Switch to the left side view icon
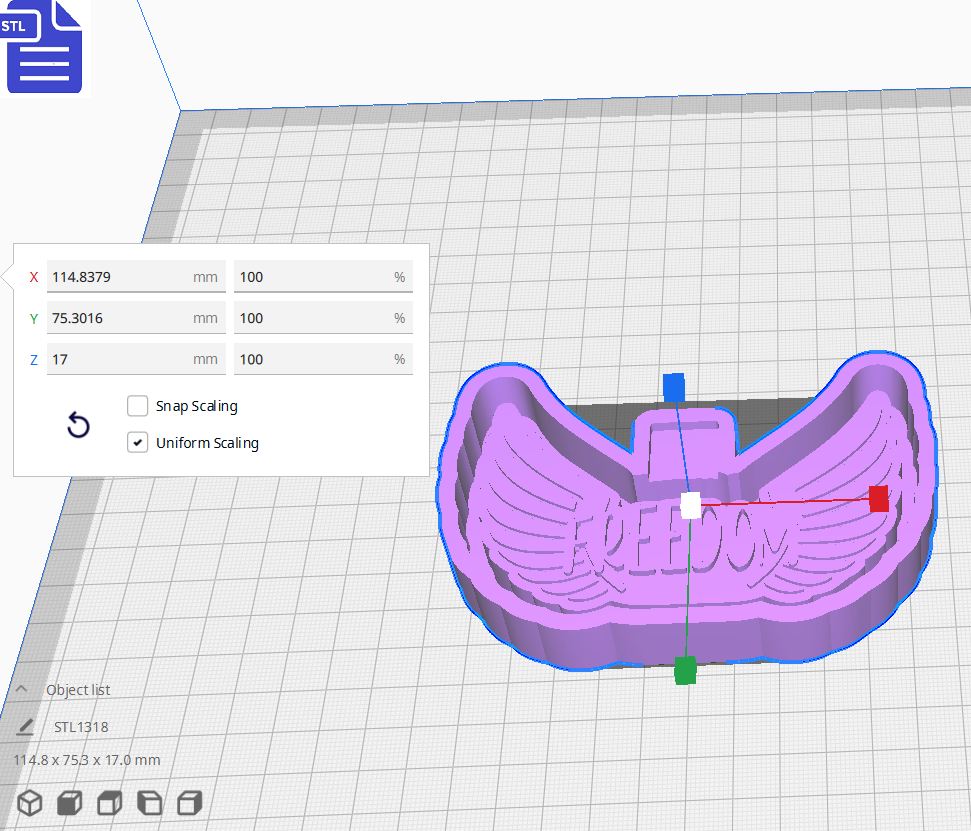The height and width of the screenshot is (831, 971). click(x=148, y=802)
